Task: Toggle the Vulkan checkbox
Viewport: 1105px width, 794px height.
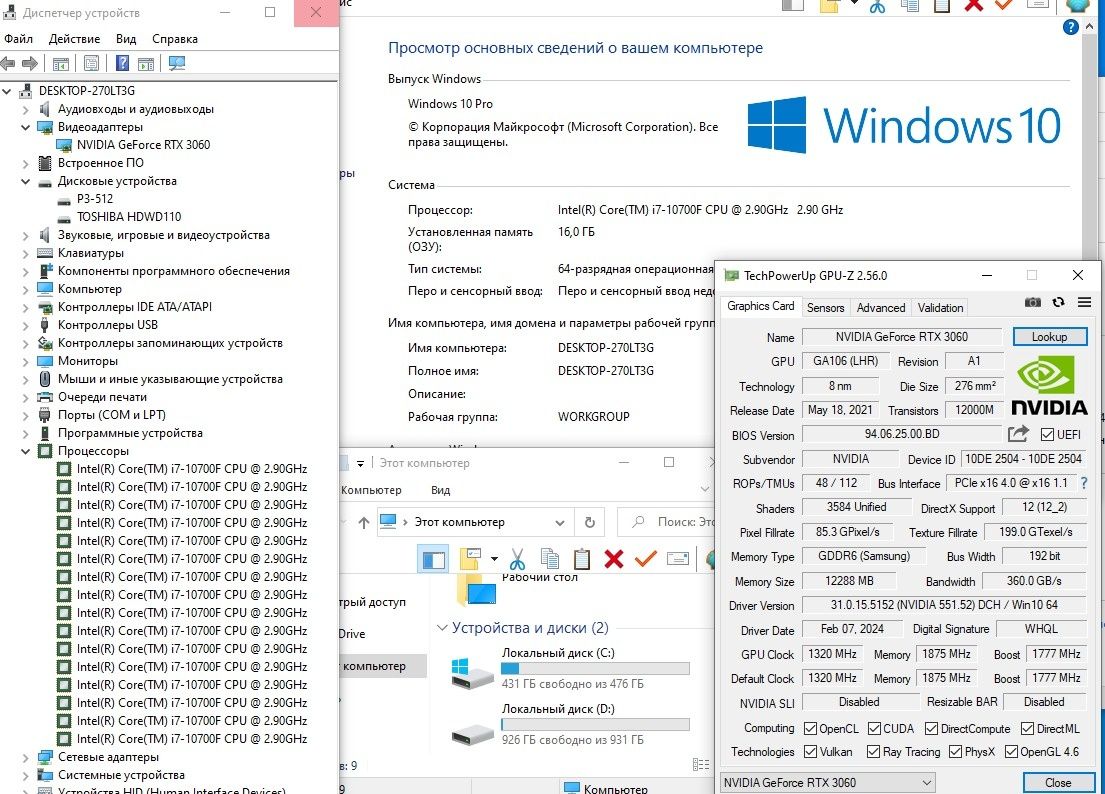Action: [x=810, y=752]
